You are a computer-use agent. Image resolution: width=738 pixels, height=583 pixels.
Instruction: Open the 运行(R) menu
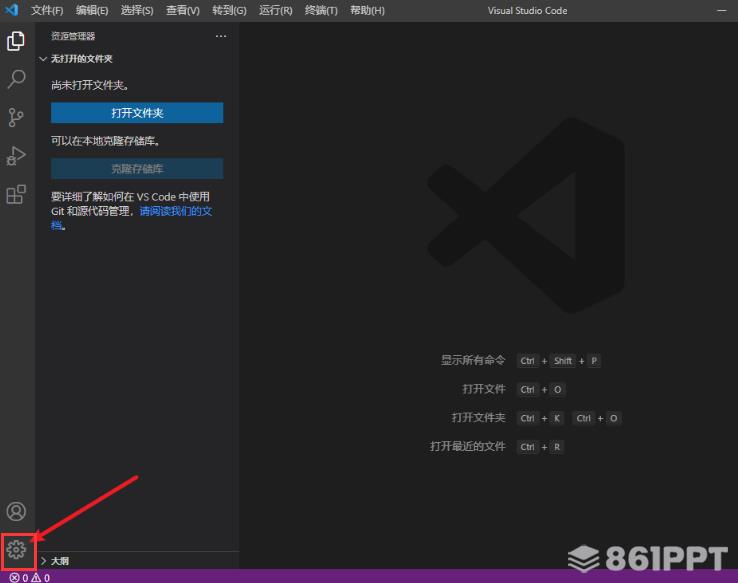[x=275, y=10]
